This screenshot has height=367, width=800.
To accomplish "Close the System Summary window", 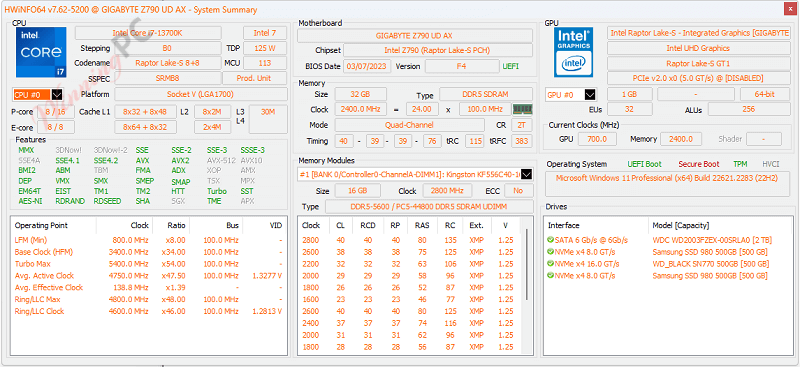I will [x=790, y=10].
